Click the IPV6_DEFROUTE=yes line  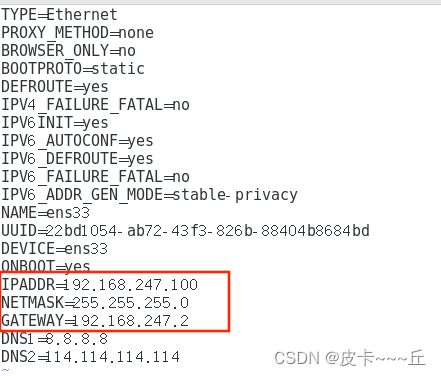(77, 159)
